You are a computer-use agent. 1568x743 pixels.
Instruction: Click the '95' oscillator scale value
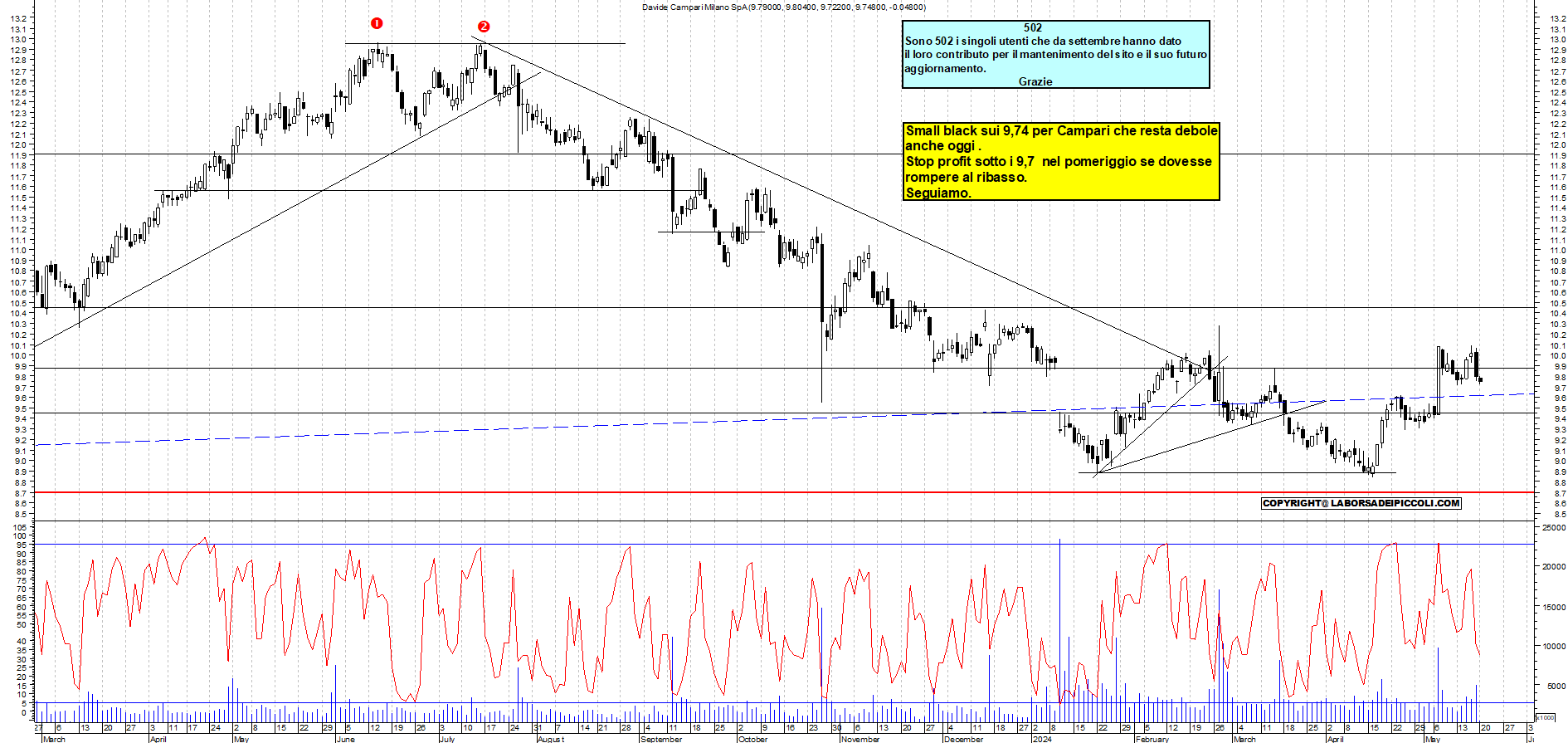22,545
